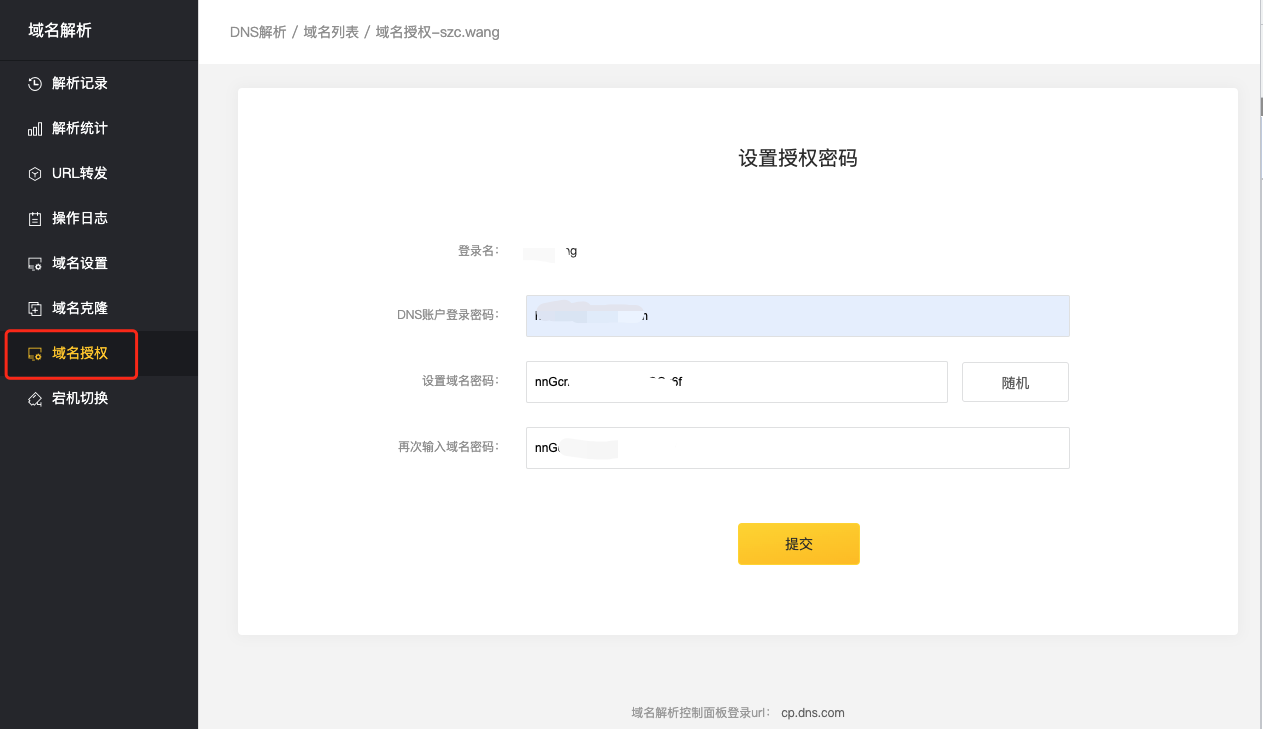1263x729 pixels.
Task: Focus the DNS账户登录密码 input field
Action: pyautogui.click(x=797, y=316)
